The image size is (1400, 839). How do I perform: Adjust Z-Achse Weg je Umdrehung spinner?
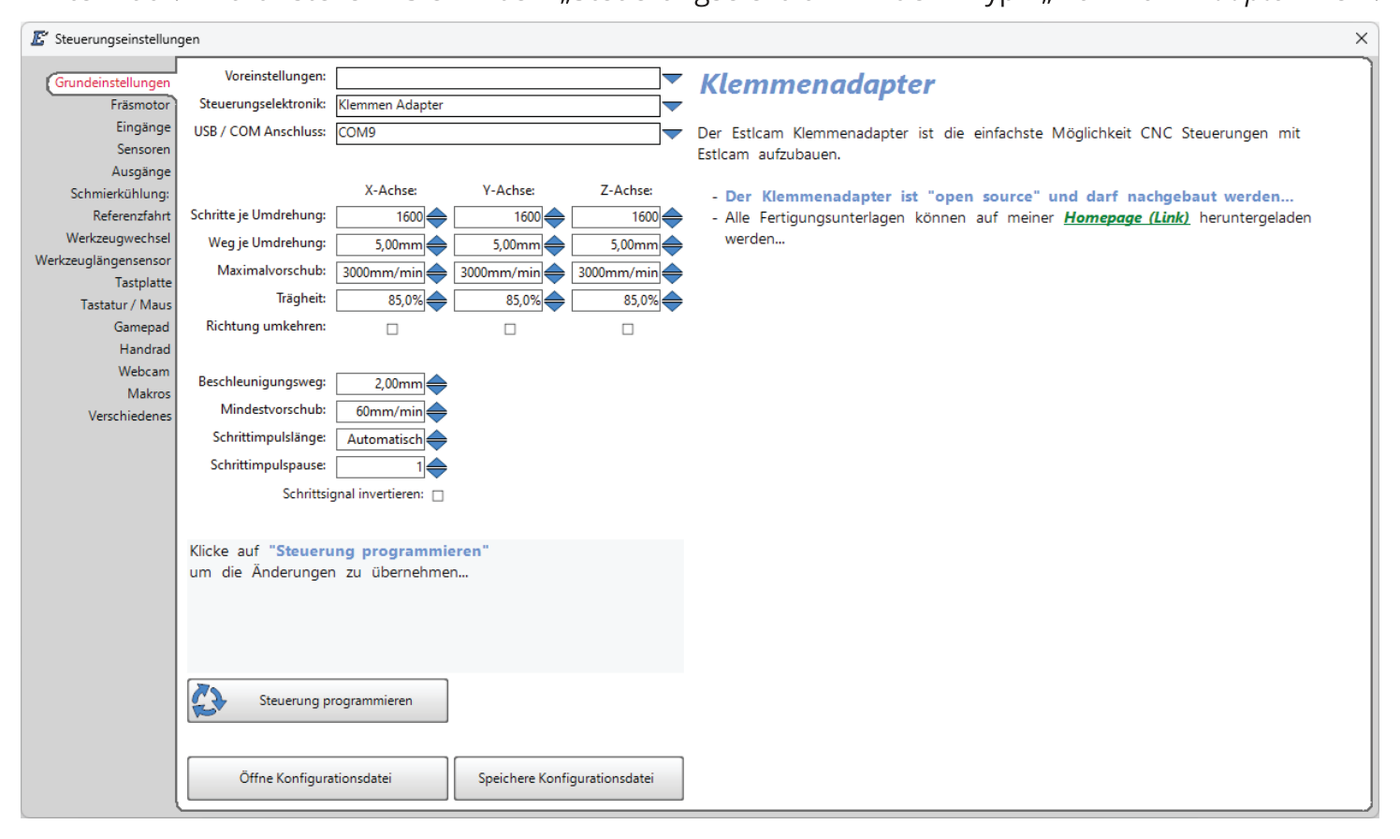point(672,245)
